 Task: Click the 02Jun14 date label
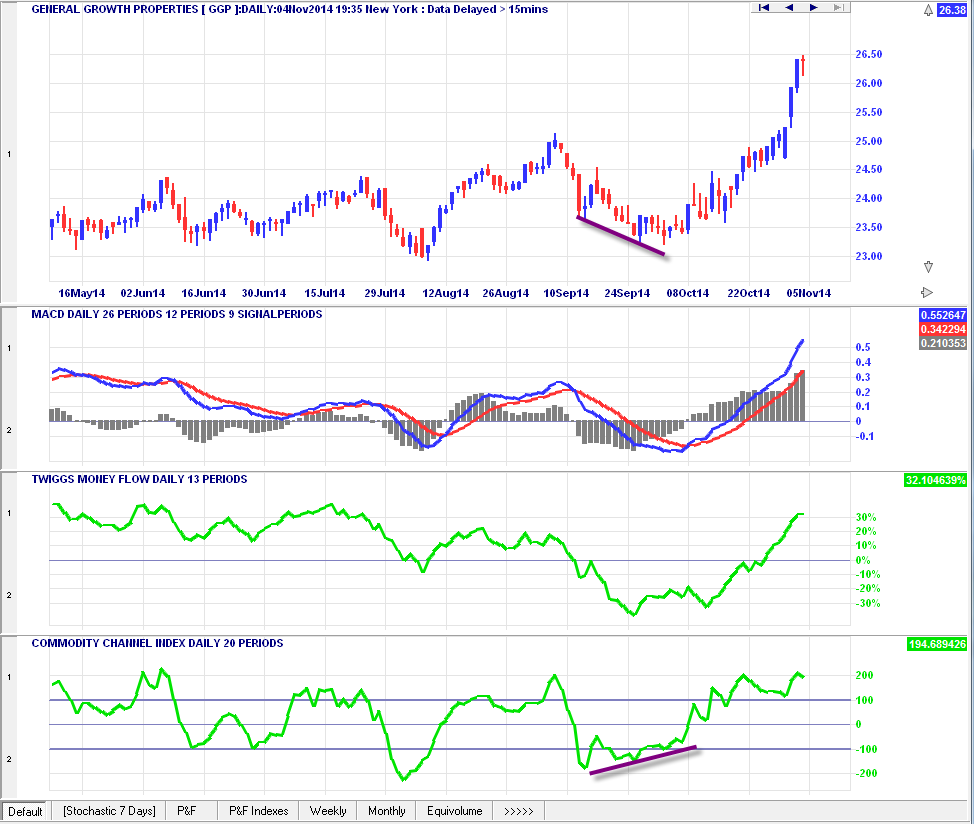click(143, 293)
